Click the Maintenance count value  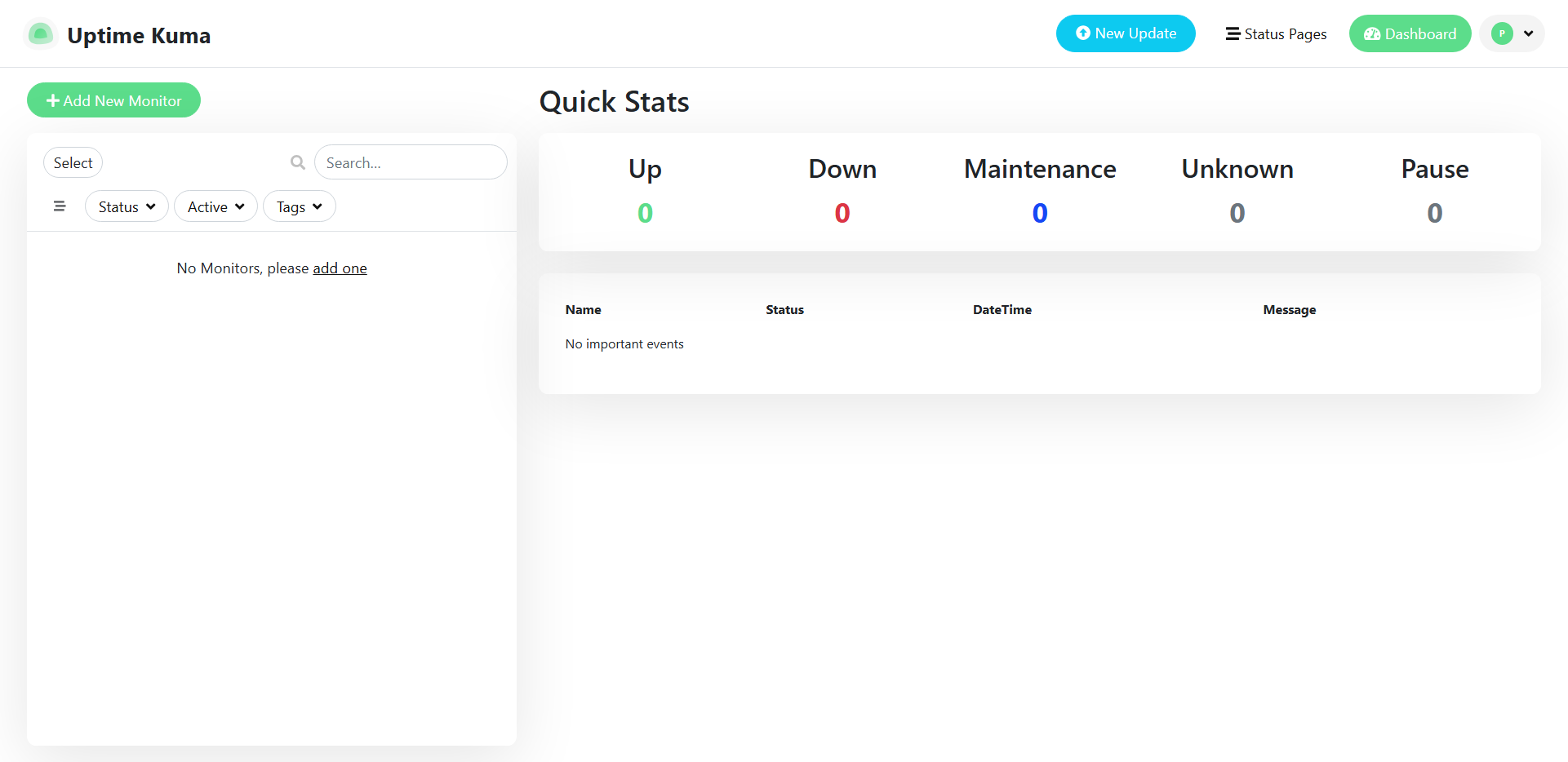[1040, 213]
